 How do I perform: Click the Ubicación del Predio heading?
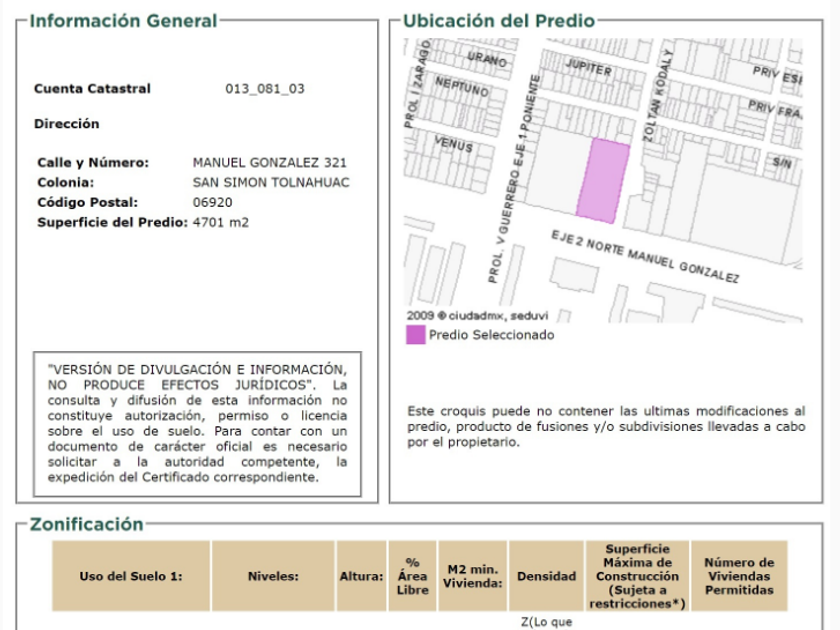(x=498, y=21)
